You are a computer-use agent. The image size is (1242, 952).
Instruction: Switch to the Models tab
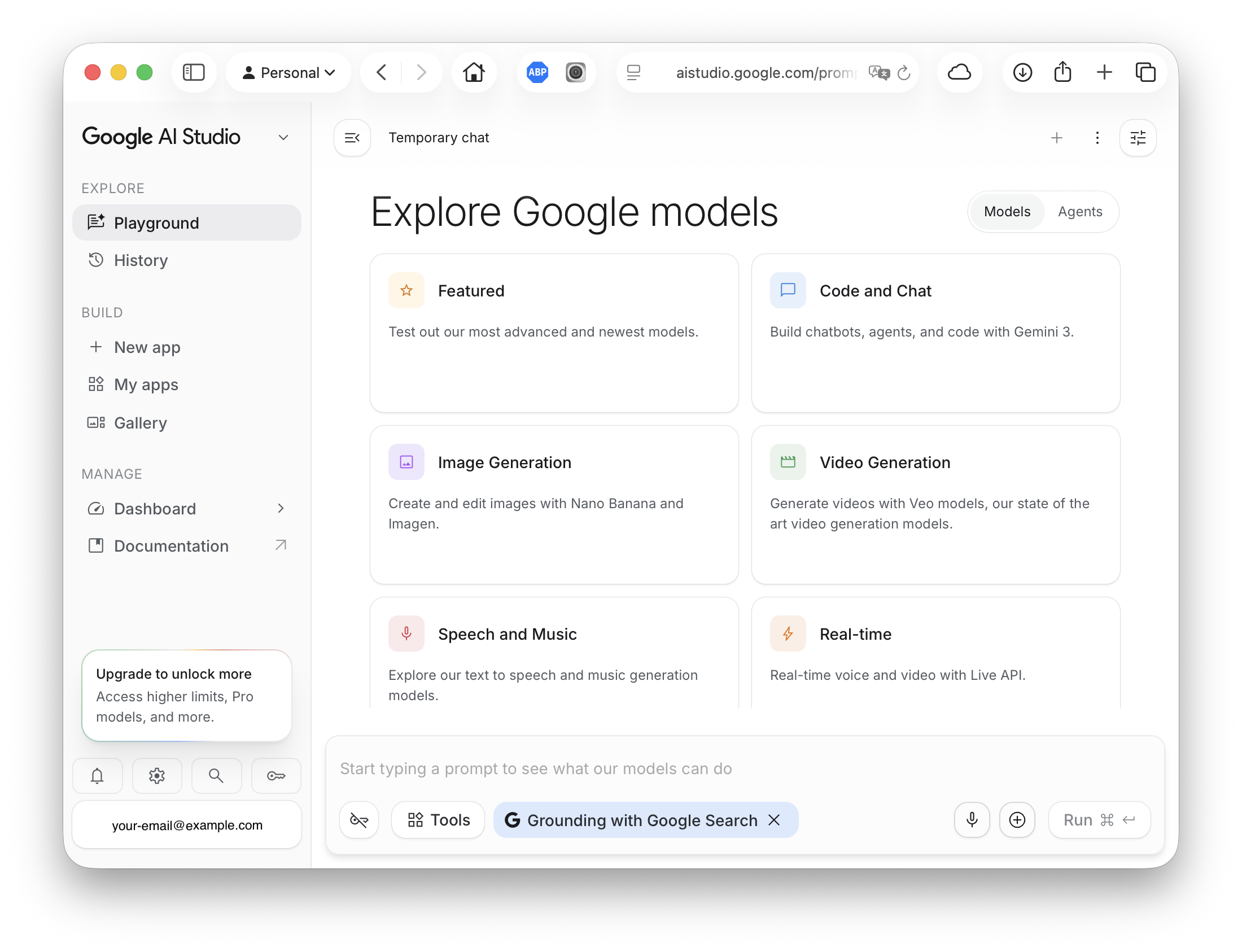pos(1007,211)
